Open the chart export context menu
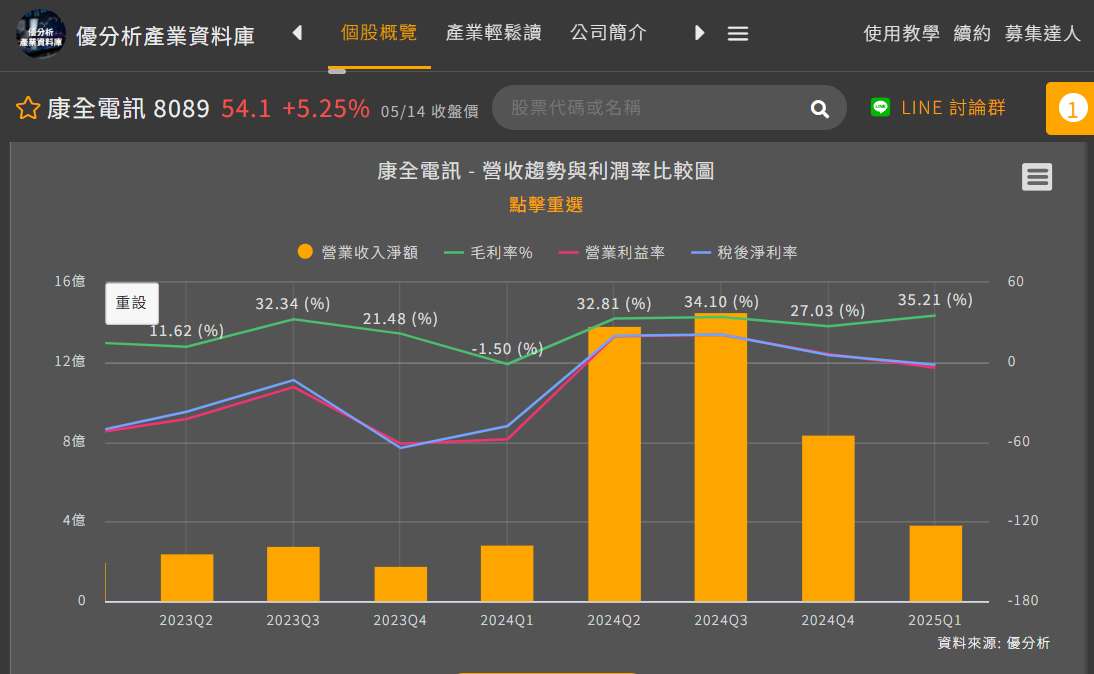1094x674 pixels. pyautogui.click(x=1037, y=177)
